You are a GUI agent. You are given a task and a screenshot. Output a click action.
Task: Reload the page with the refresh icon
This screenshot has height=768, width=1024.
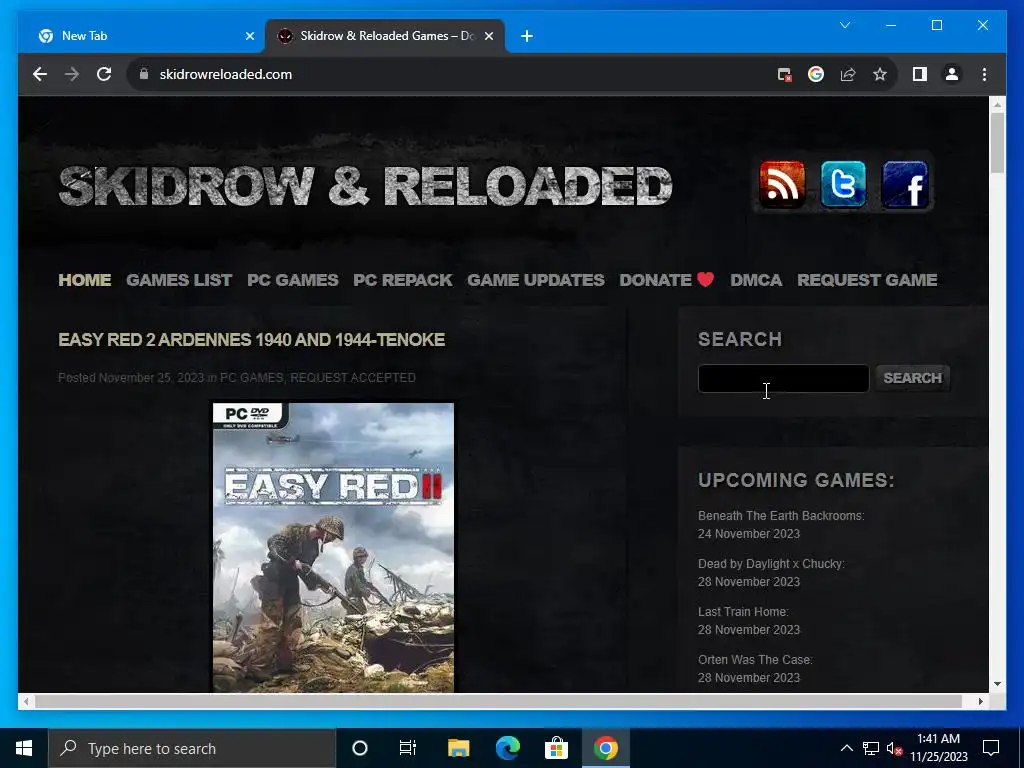(x=104, y=74)
